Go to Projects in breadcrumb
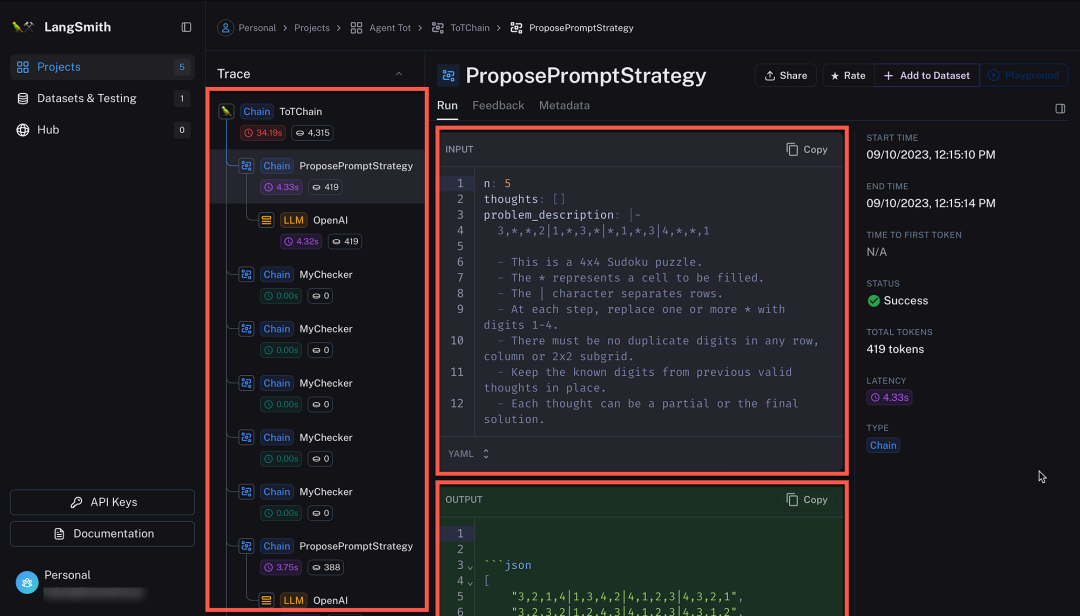 click(312, 28)
